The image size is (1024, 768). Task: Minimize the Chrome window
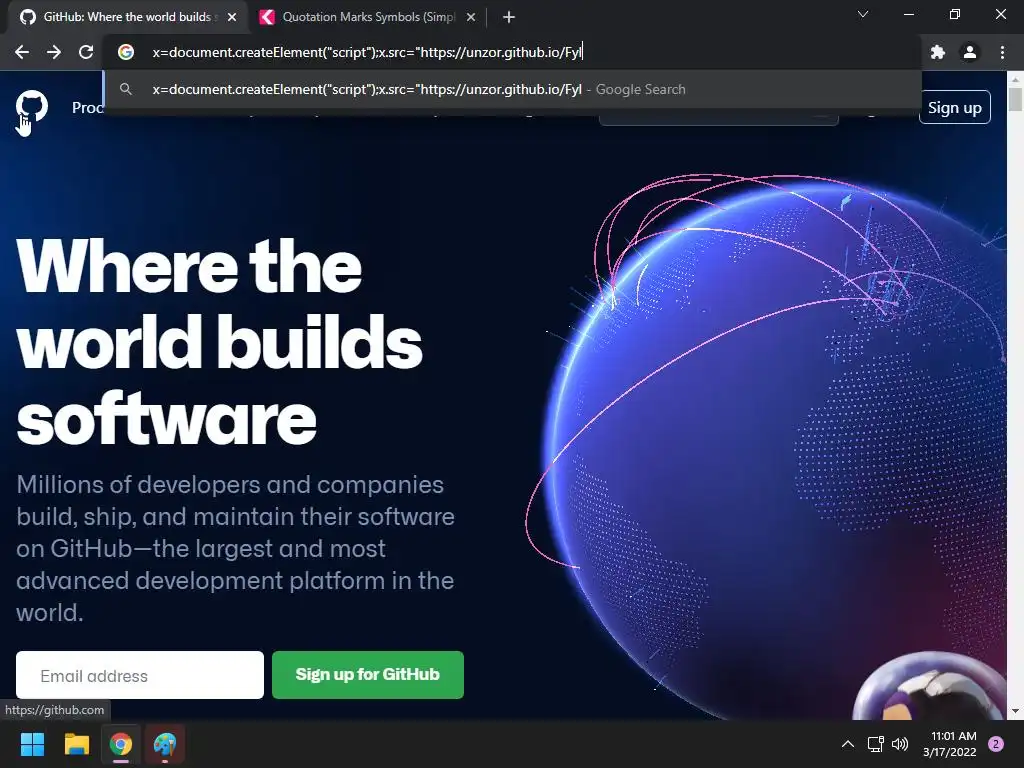tap(908, 14)
